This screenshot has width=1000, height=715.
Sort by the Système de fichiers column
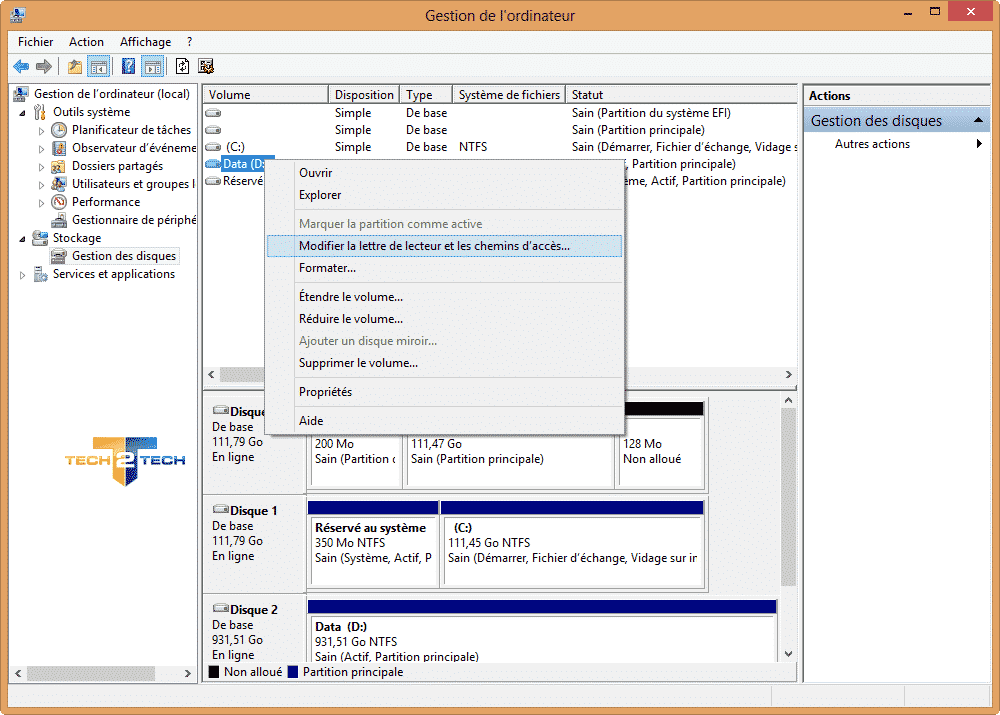tap(509, 95)
